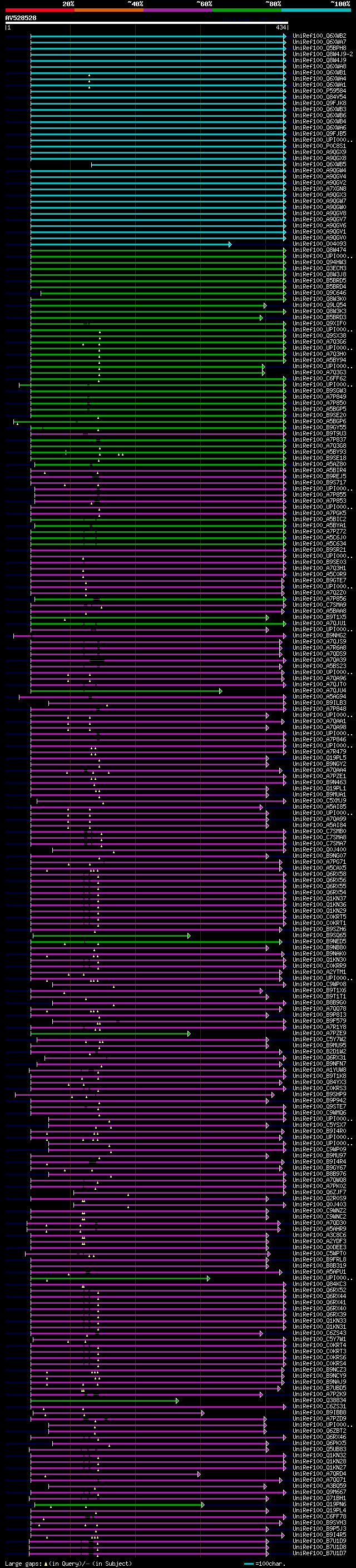The width and height of the screenshot is (356, 1568).
Task: Click the green ~80% identity legend segment
Action: tap(247, 10)
